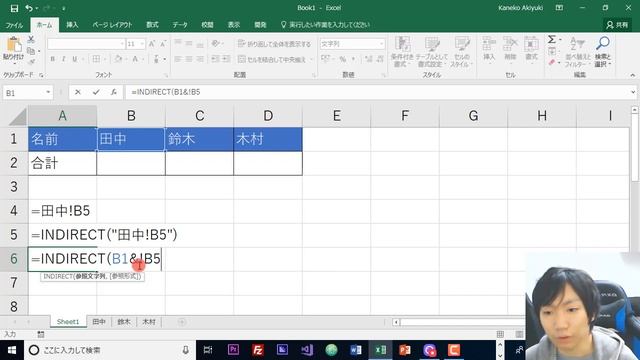
Task: Expand the formula bar with its arrow
Action: 633,92
